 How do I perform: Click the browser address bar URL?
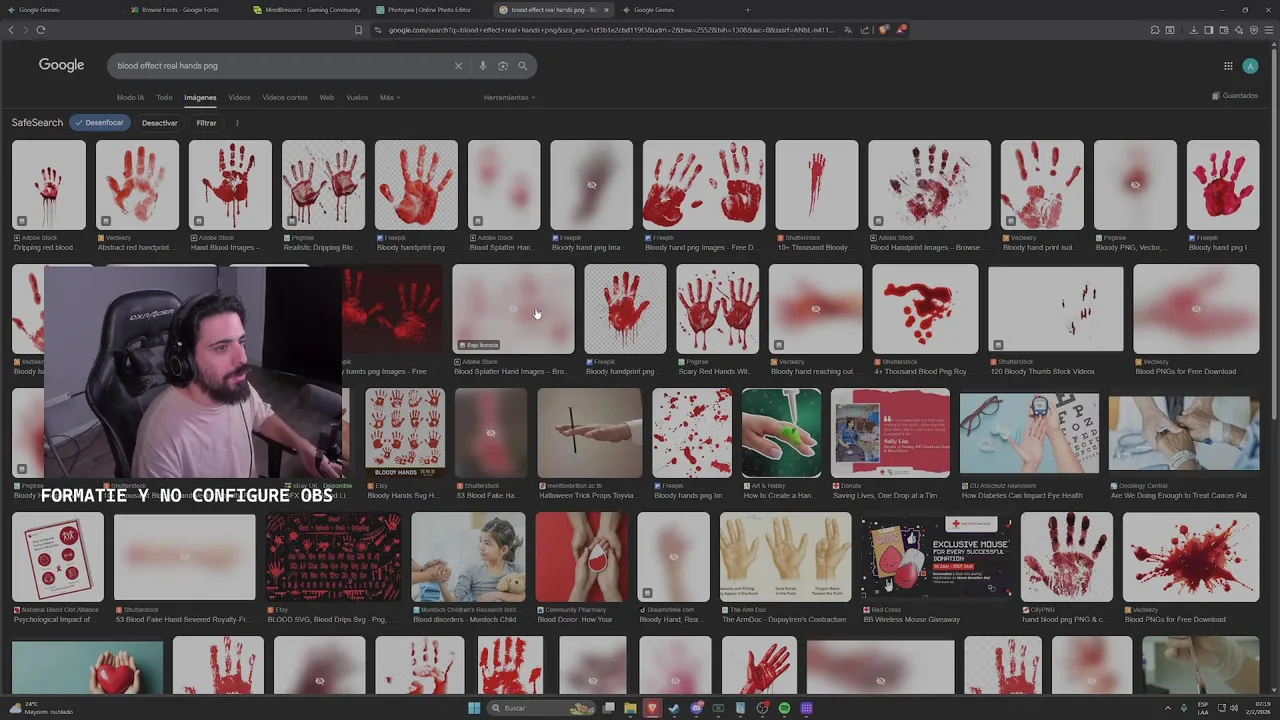(610, 30)
